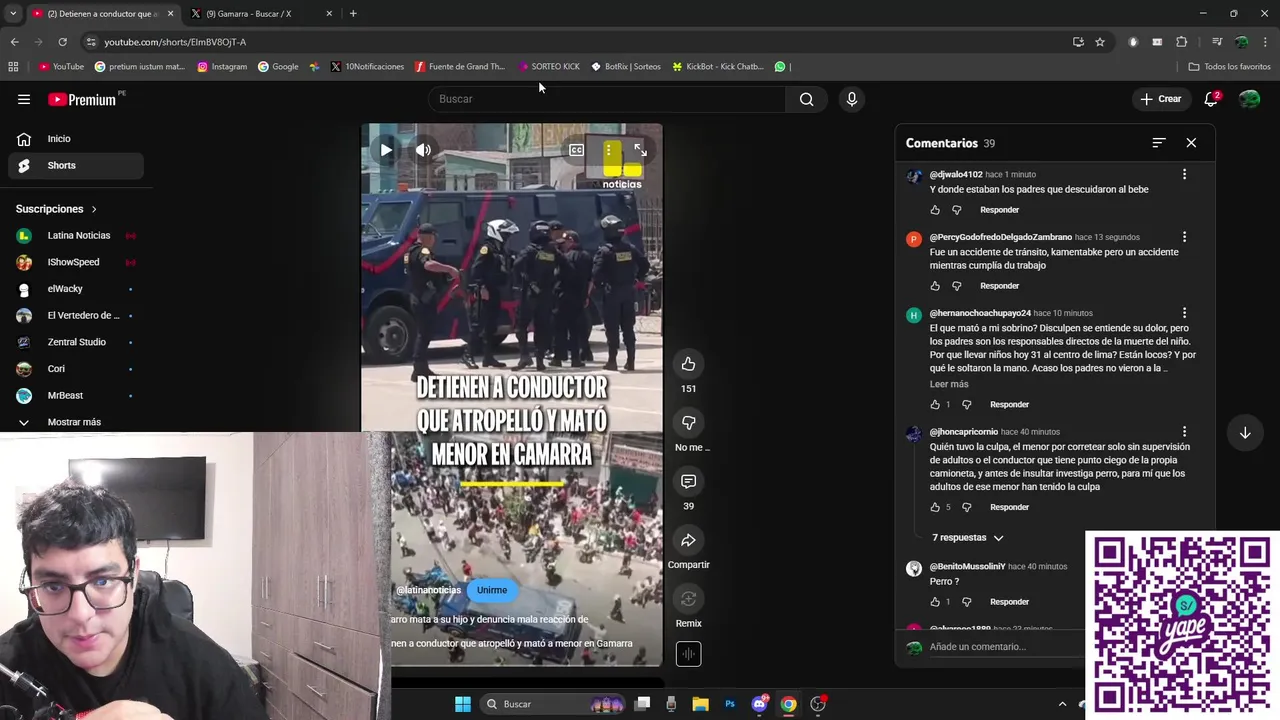Dislike @djwalo4102's comment
The height and width of the screenshot is (720, 1280).
click(957, 210)
